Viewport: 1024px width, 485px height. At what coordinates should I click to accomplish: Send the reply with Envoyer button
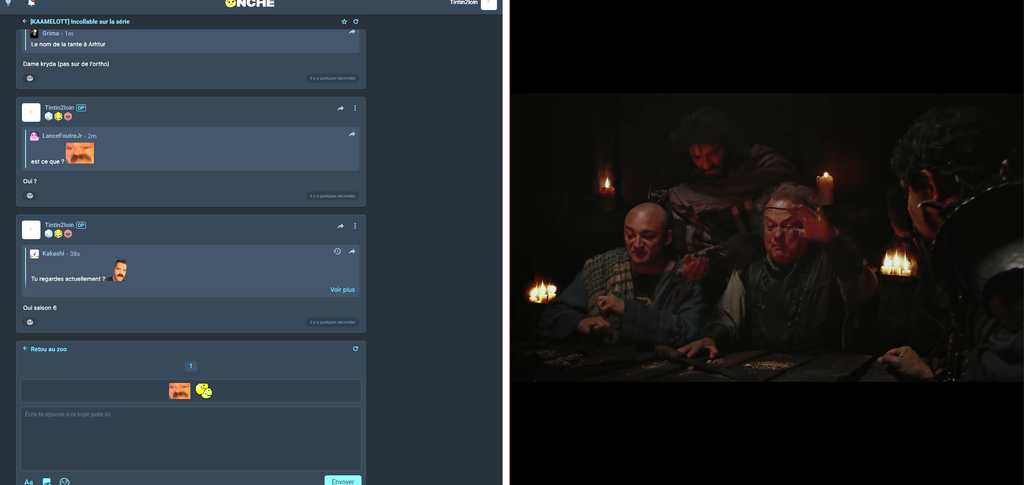point(343,481)
